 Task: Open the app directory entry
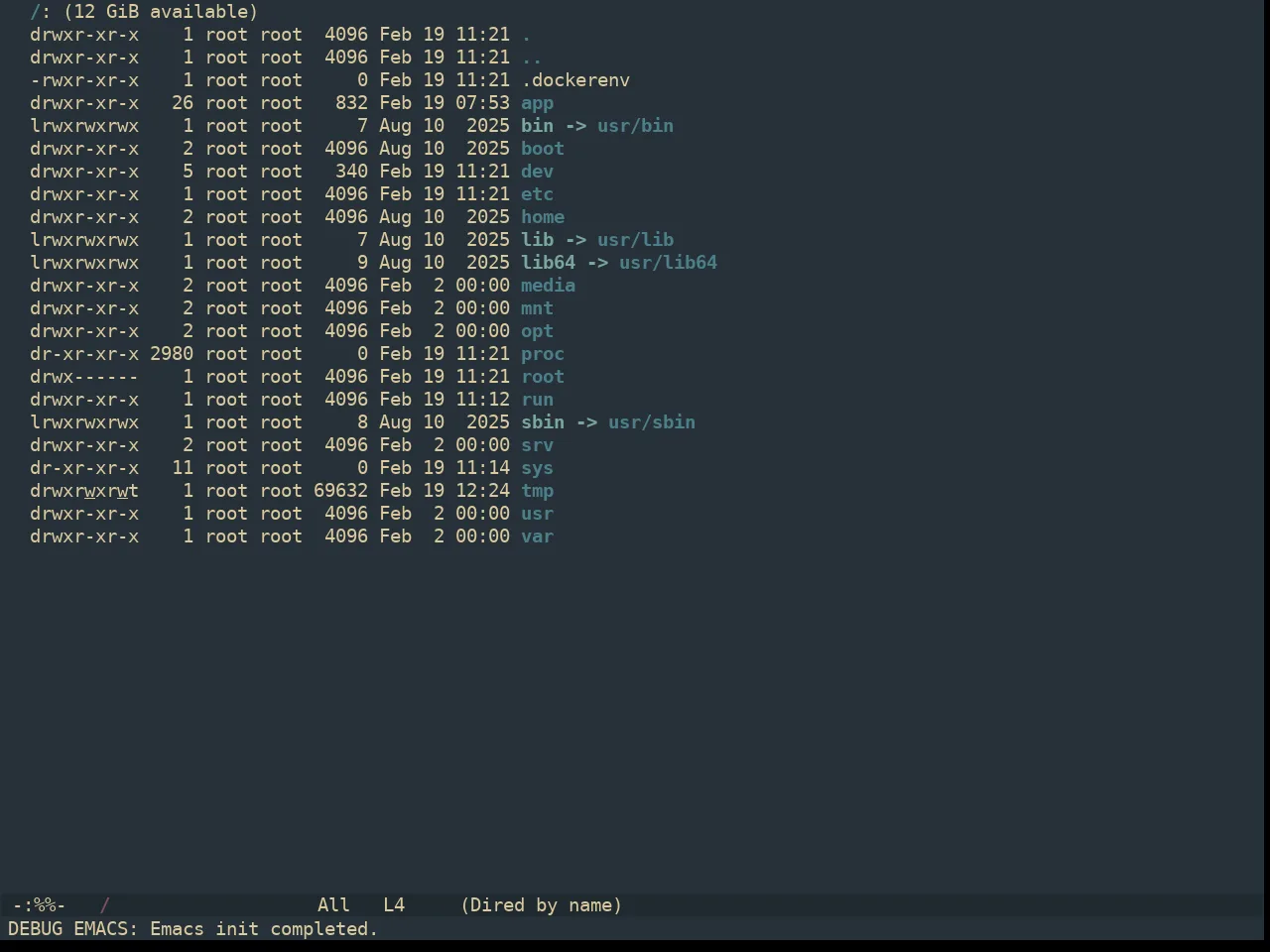(537, 103)
